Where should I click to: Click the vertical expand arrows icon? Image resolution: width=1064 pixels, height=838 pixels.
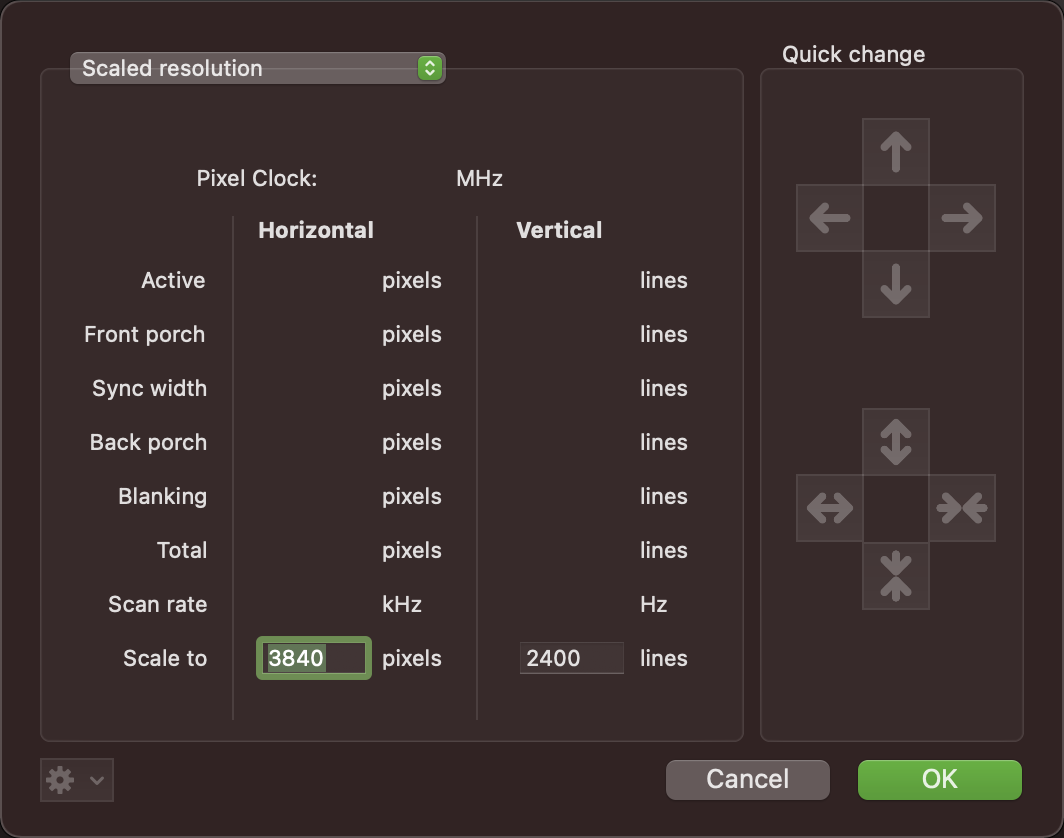896,439
